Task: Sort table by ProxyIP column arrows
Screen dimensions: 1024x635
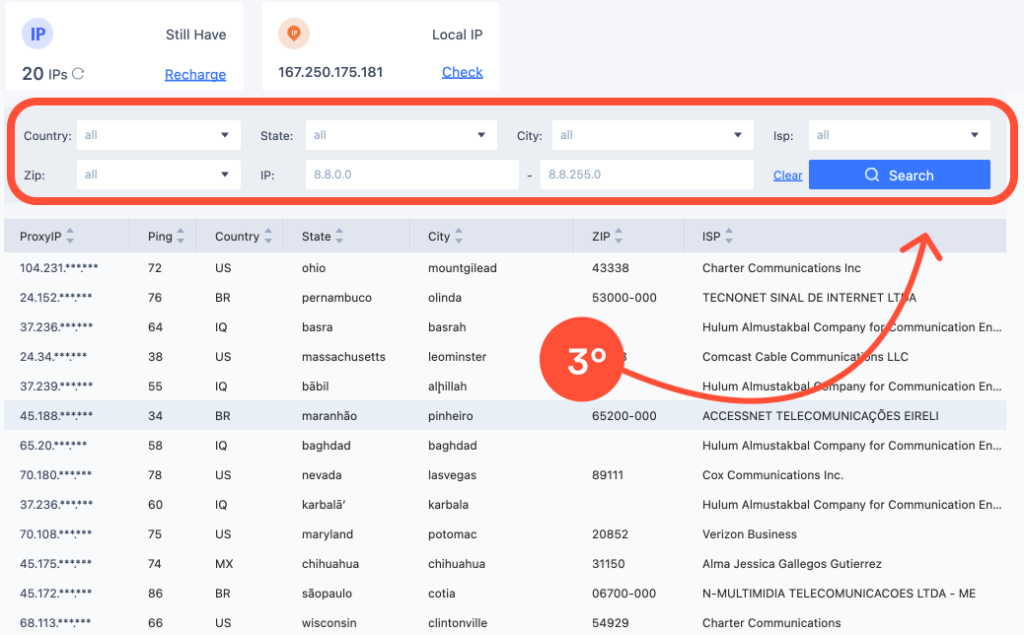Action: 70,237
